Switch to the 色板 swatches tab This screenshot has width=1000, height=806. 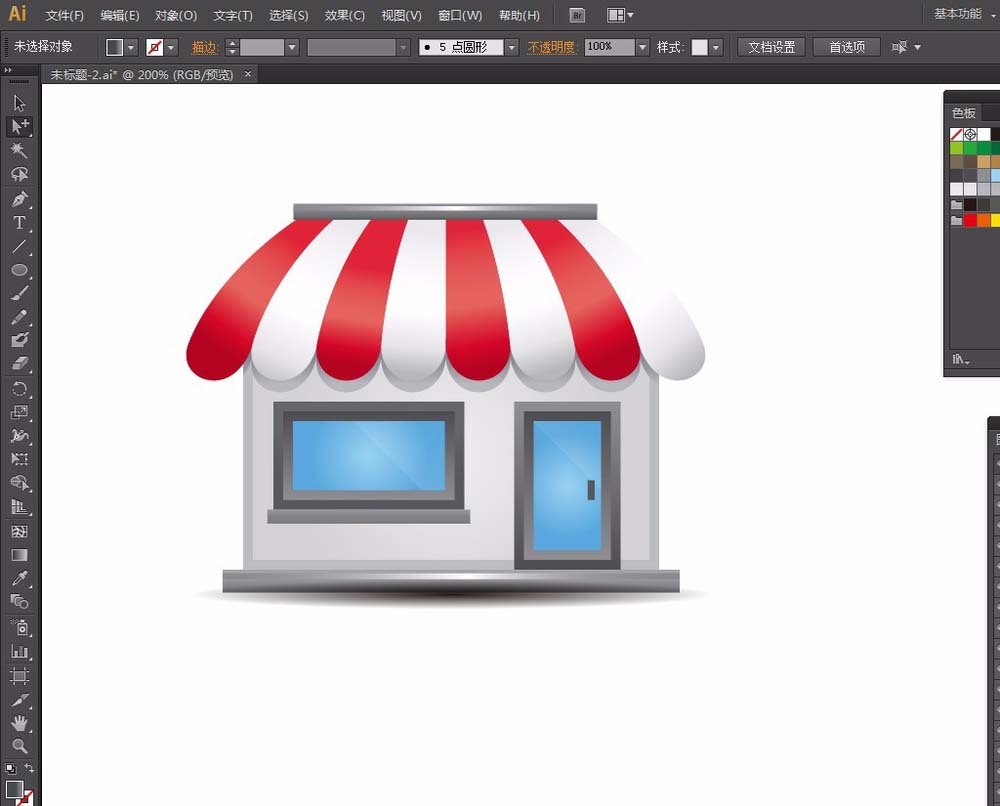964,113
